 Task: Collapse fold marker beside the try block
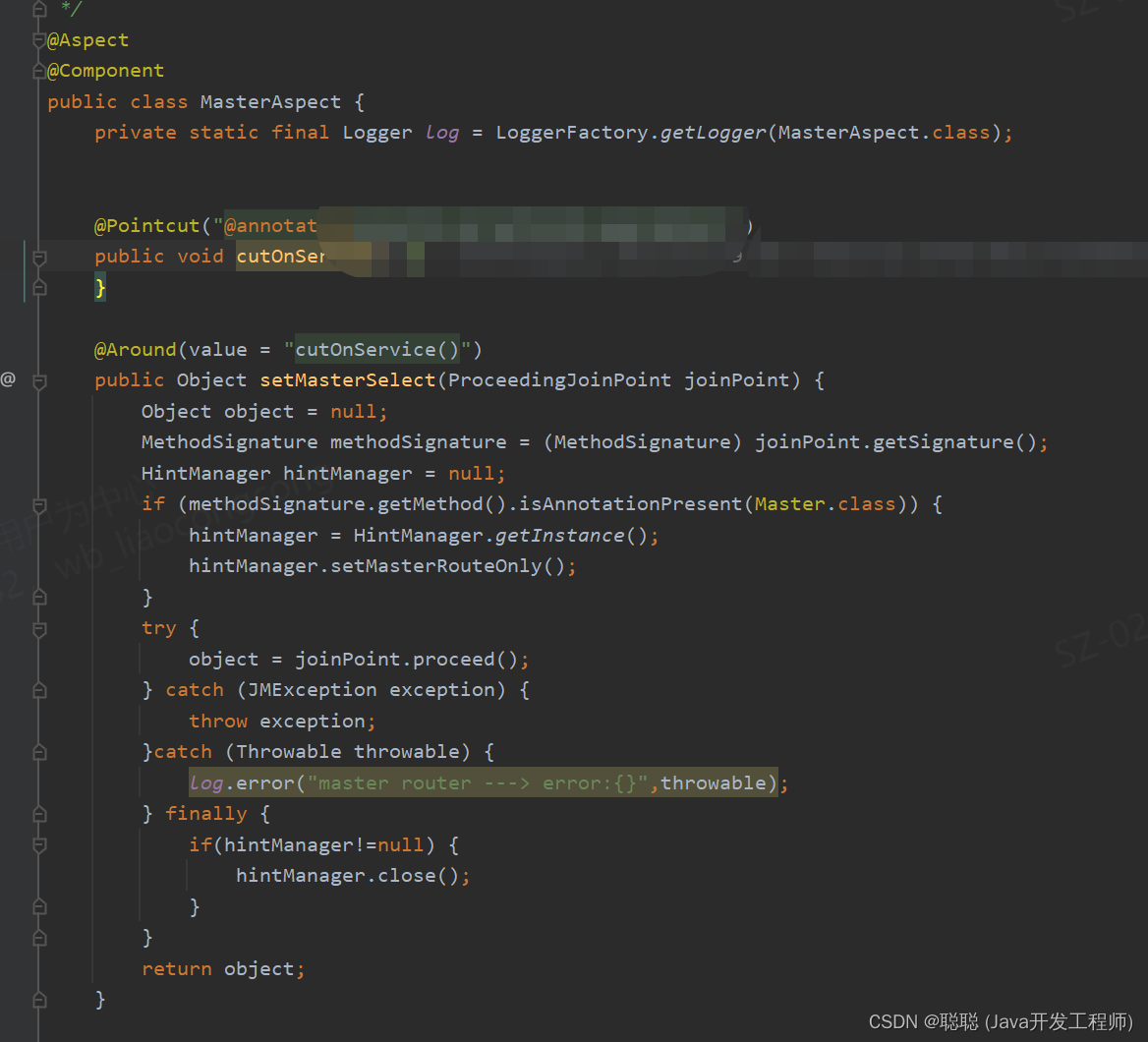coord(39,629)
